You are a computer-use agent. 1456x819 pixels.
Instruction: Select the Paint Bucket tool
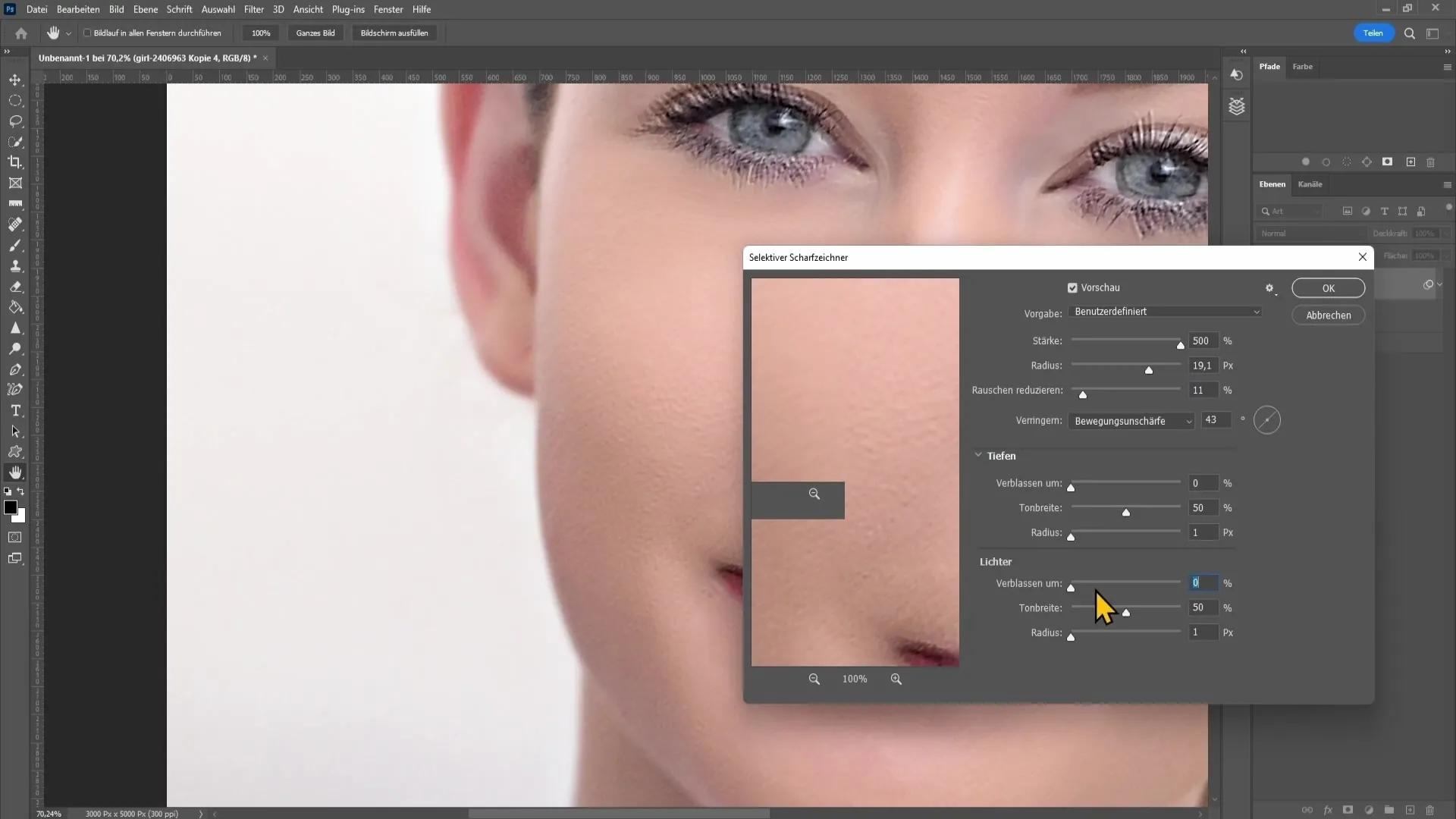coord(15,307)
